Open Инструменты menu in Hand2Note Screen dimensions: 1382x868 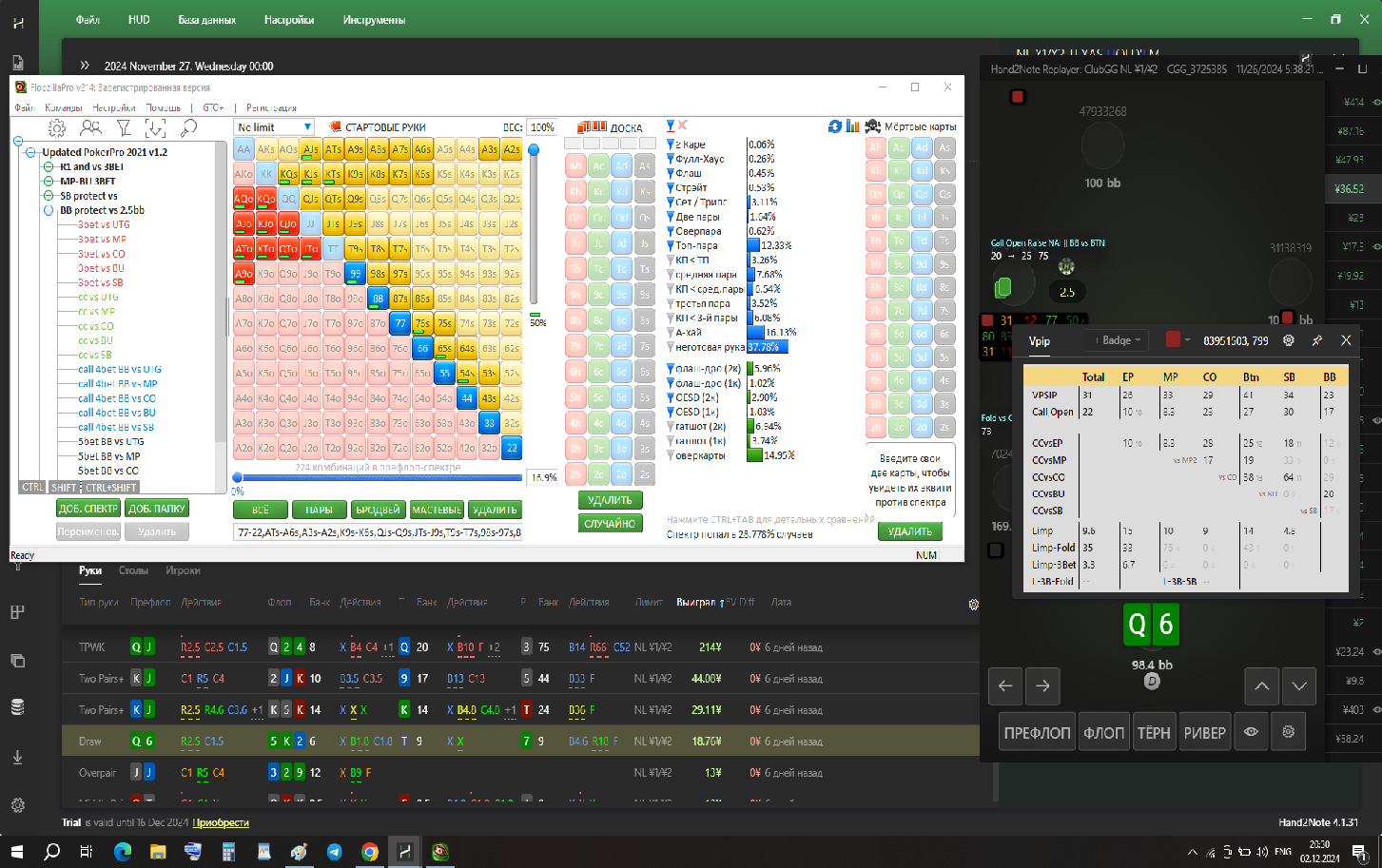(x=374, y=19)
